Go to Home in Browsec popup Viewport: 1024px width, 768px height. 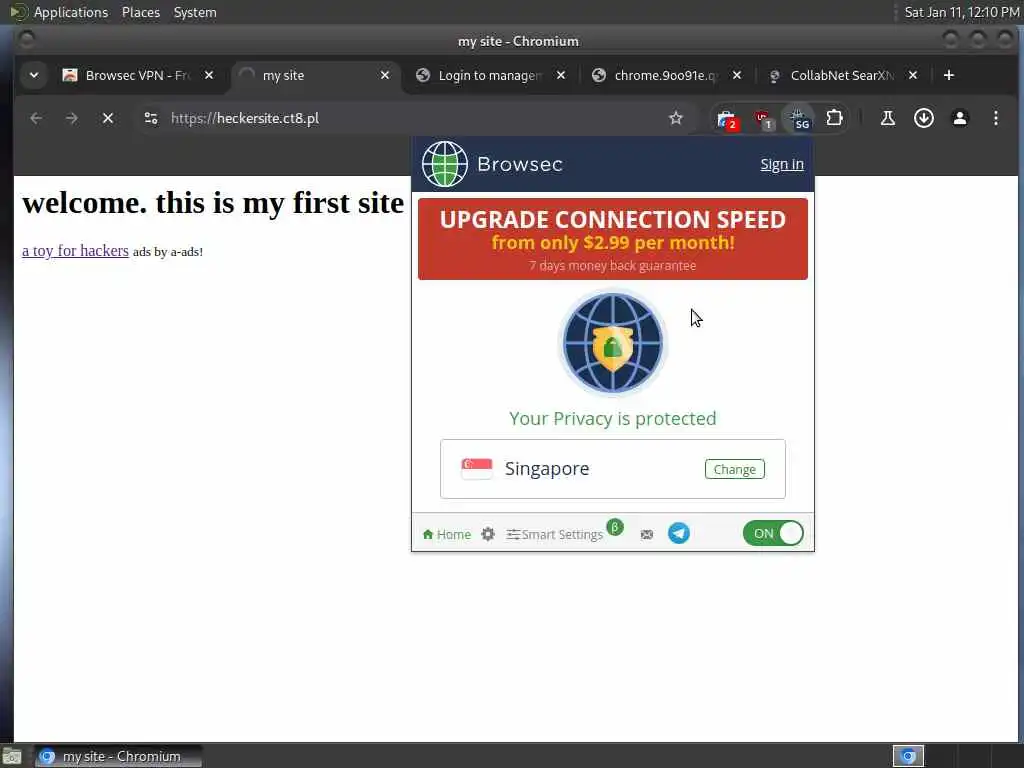447,534
